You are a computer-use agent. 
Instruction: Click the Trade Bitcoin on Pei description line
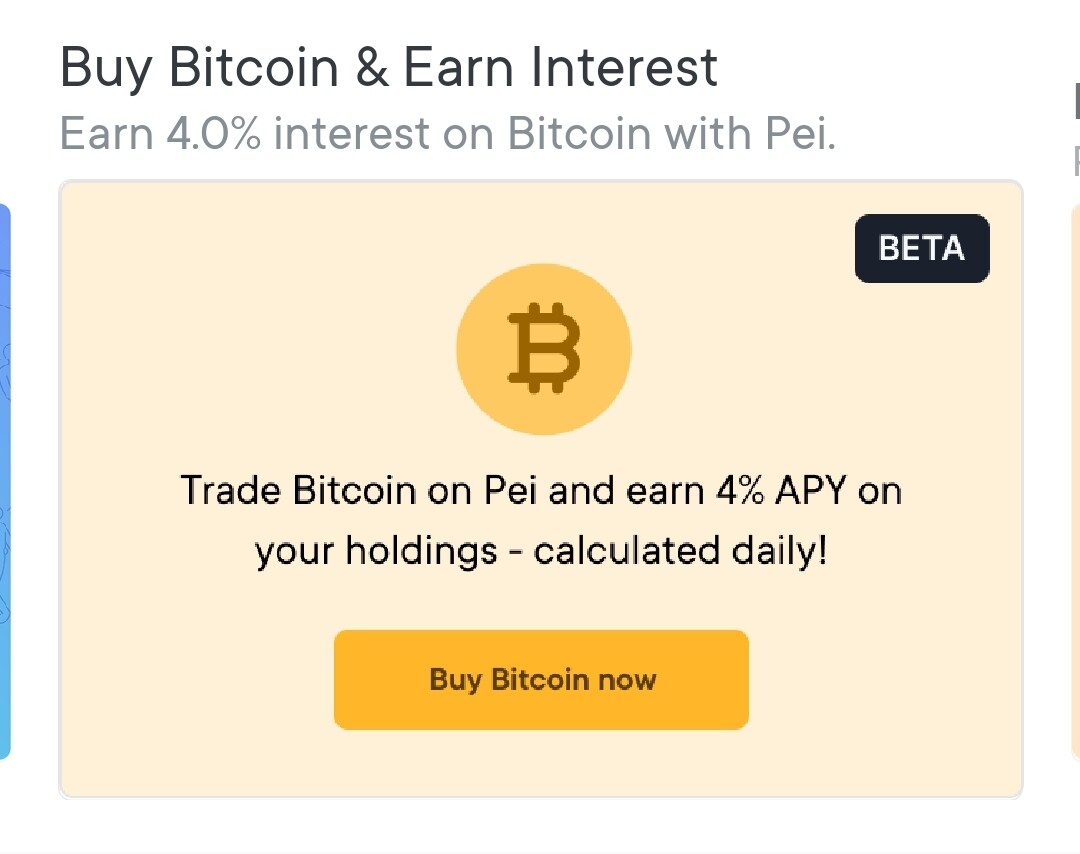[541, 491]
